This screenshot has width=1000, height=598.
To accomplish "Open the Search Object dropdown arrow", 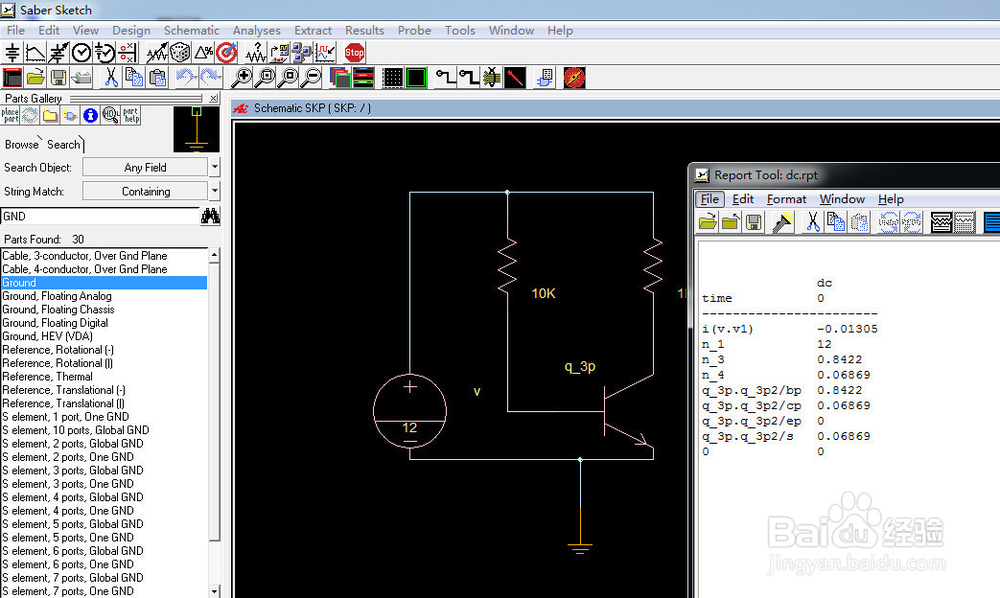I will pyautogui.click(x=215, y=167).
